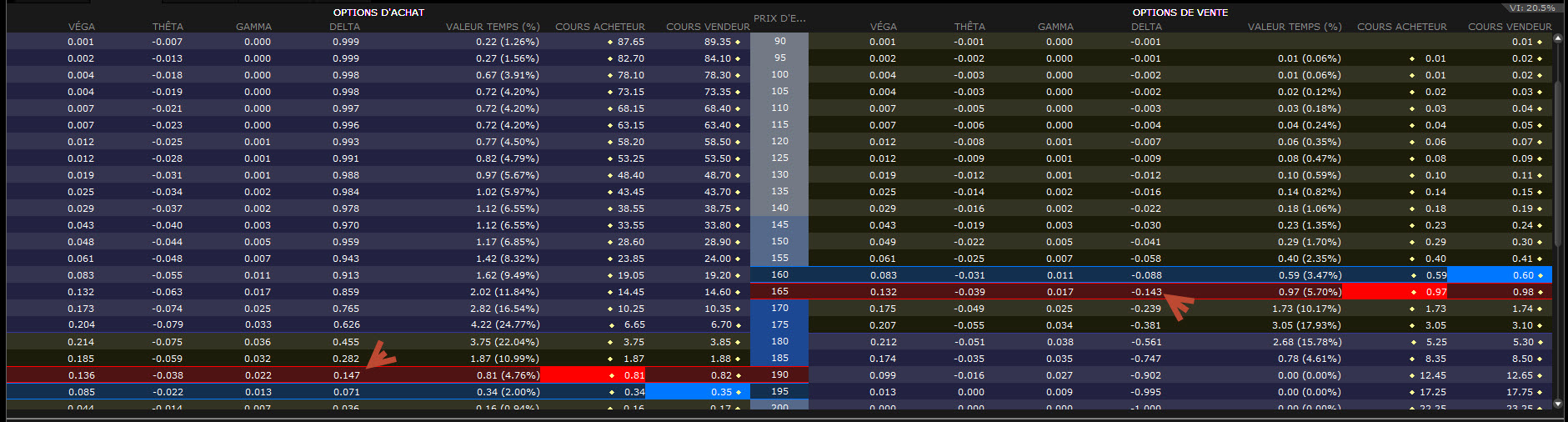This screenshot has width=1568, height=422.
Task: Click put time value 3.05 (17.93%) cell
Action: coord(1307,325)
